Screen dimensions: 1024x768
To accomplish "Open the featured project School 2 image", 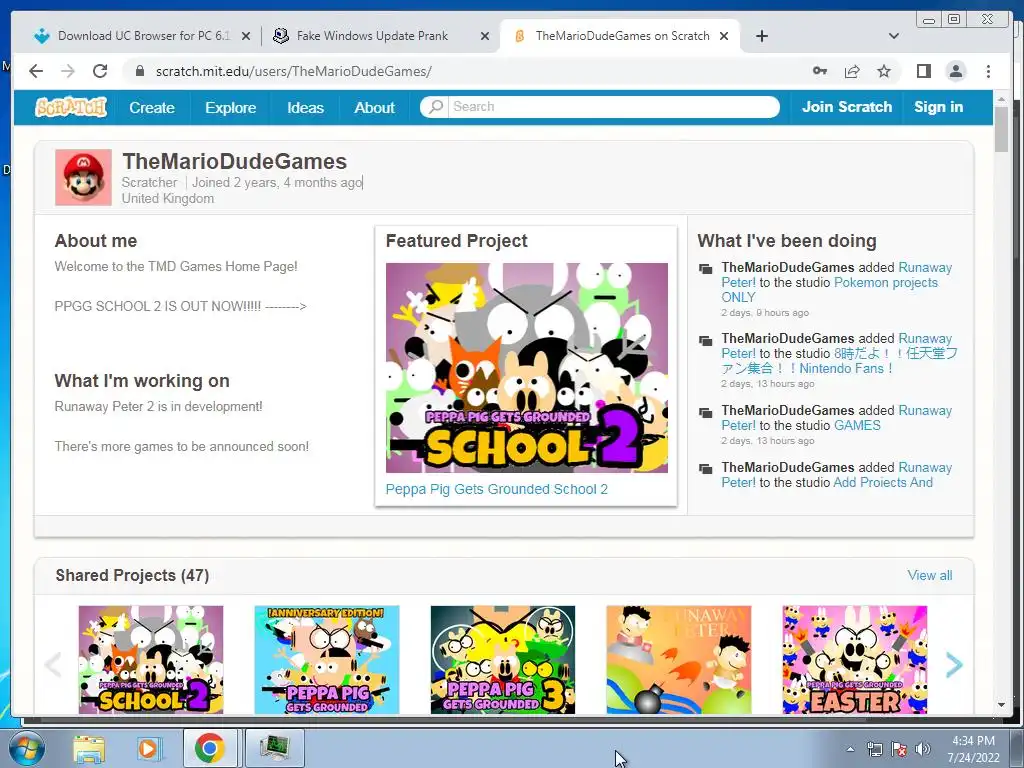I will tap(526, 368).
